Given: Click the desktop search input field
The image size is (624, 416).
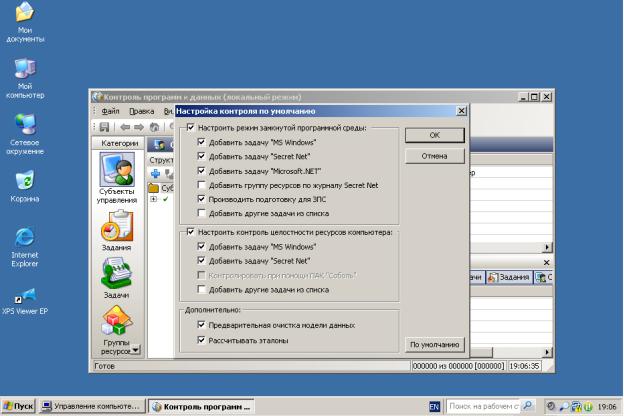Looking at the screenshot, I should tap(483, 406).
